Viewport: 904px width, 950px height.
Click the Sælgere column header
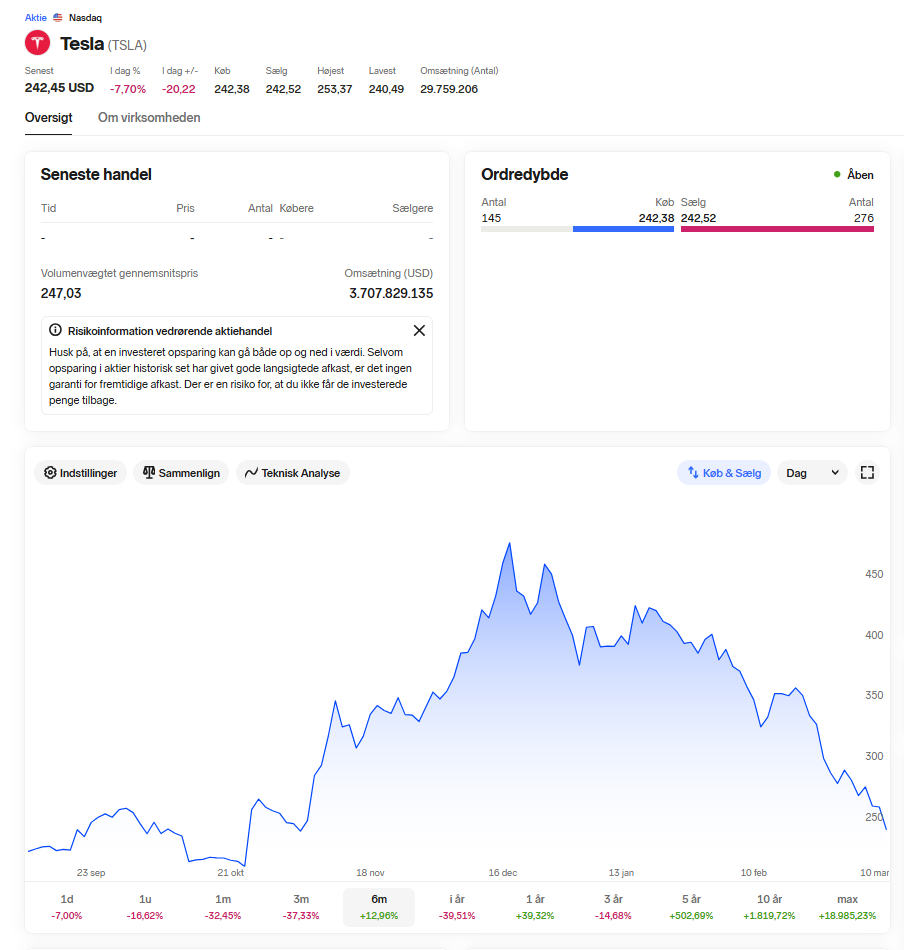click(x=413, y=208)
